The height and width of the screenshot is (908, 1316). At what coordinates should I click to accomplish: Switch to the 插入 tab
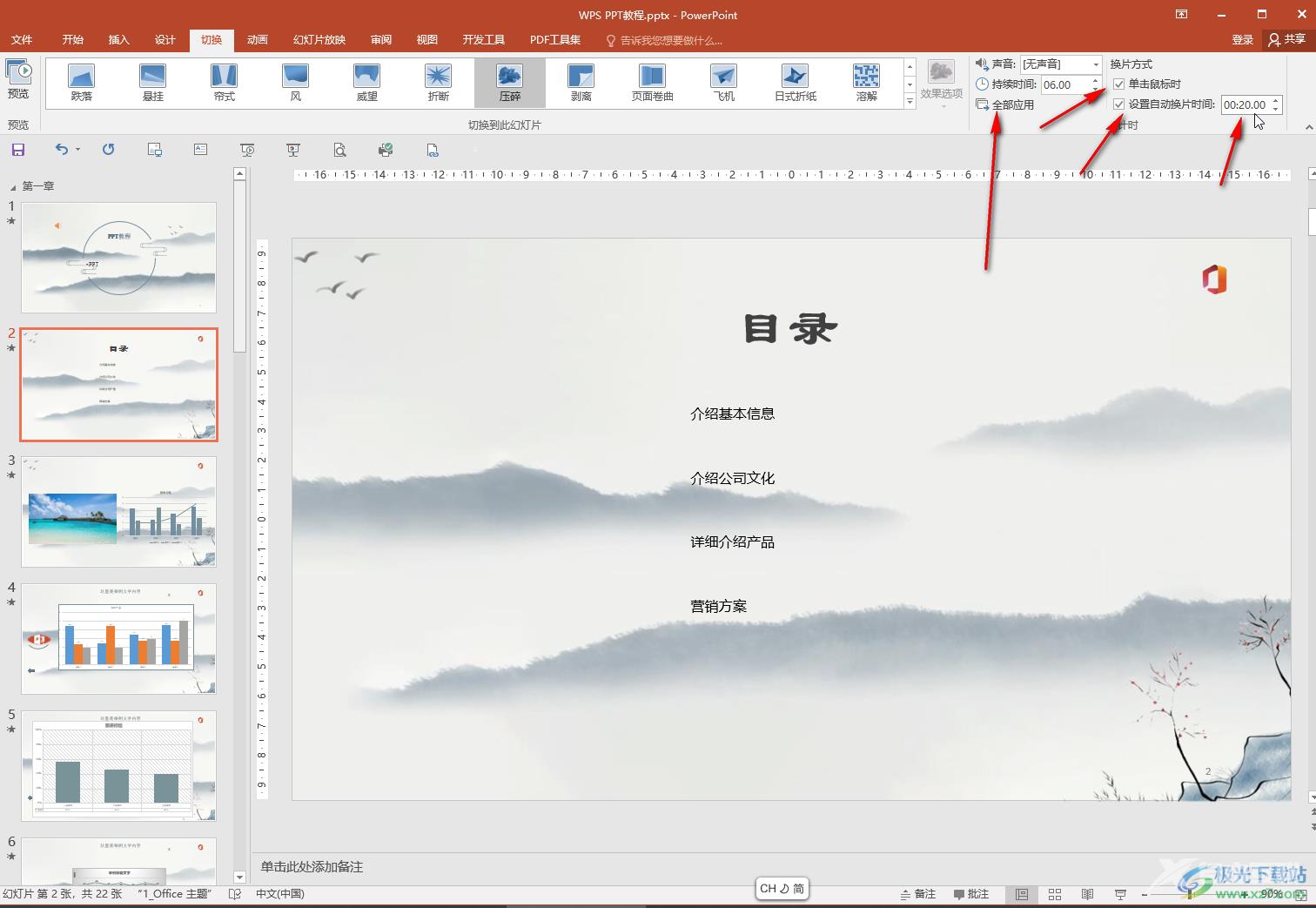[x=118, y=40]
